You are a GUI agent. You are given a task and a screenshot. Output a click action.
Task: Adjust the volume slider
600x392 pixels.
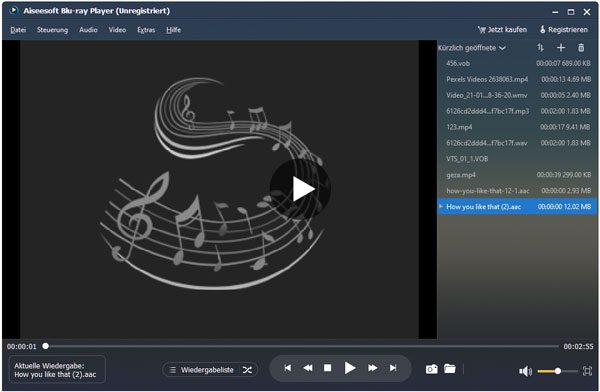click(557, 371)
